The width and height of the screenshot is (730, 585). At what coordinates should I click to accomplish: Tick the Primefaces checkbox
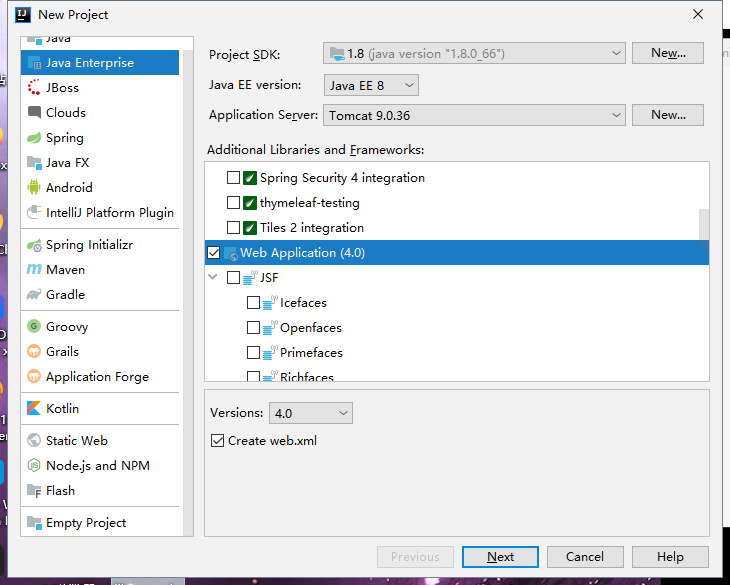(x=253, y=353)
